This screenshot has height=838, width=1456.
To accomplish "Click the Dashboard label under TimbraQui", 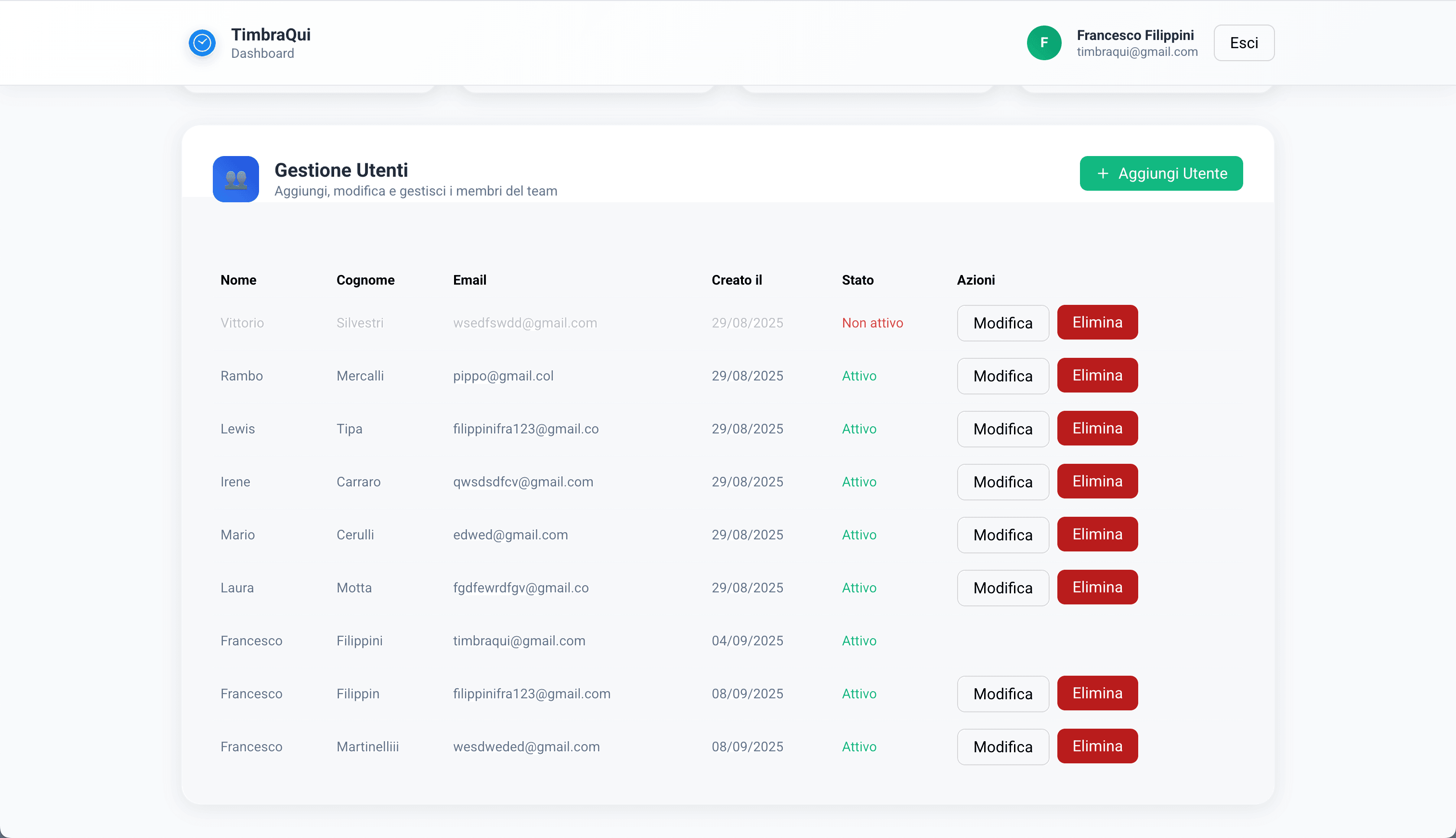I will pos(262,53).
